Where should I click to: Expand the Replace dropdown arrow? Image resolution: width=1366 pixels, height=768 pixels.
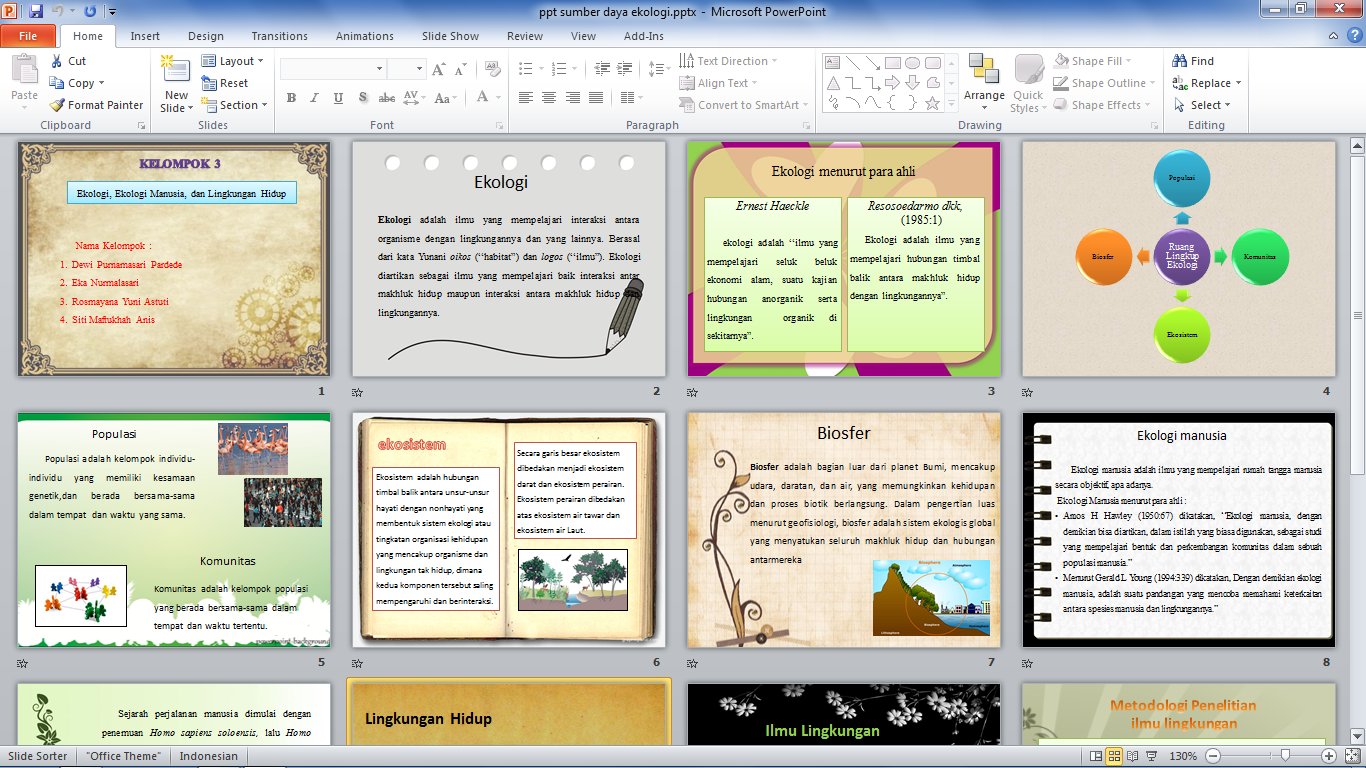(1238, 83)
